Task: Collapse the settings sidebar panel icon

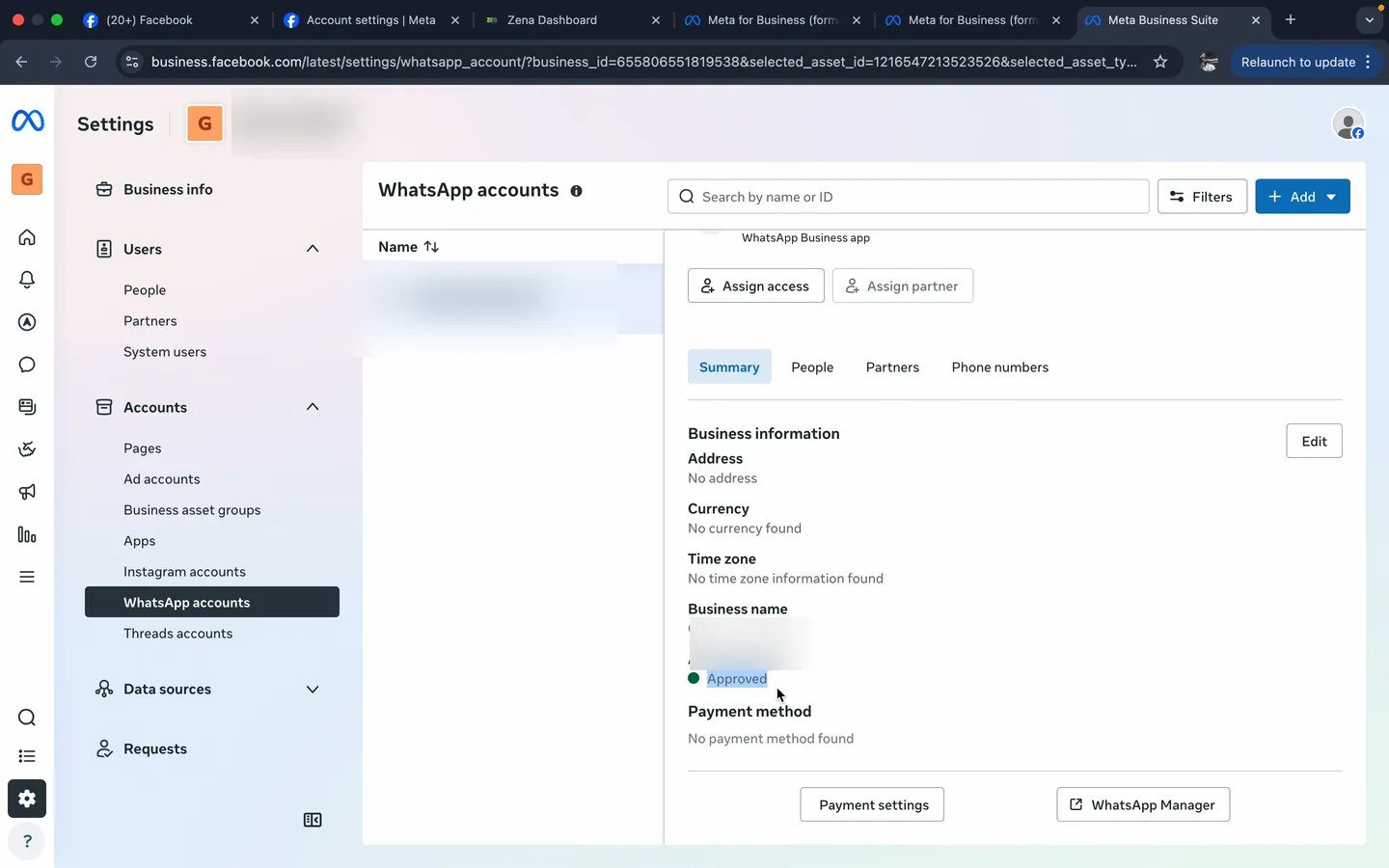Action: point(313,820)
